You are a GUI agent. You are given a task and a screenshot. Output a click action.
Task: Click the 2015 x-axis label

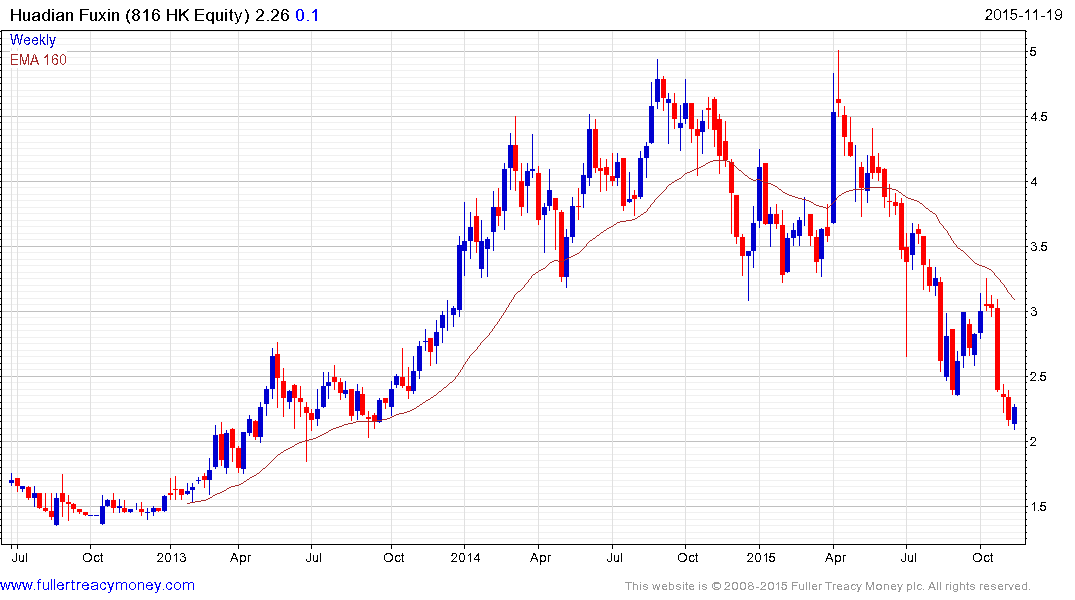(760, 557)
